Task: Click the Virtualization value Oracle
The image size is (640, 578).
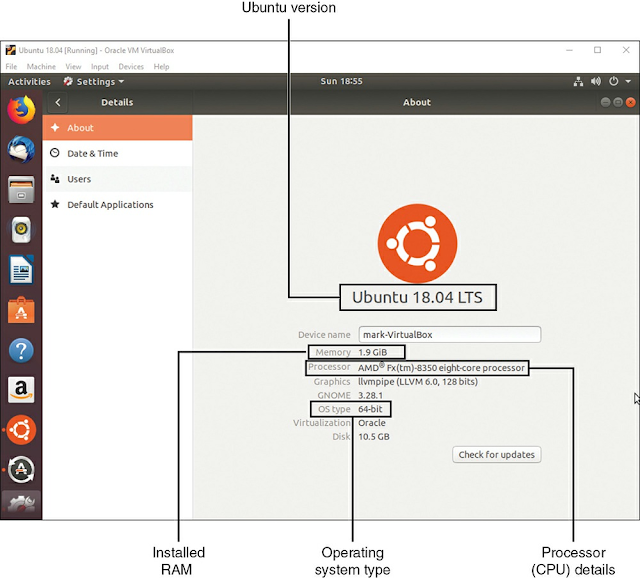Action: click(372, 422)
